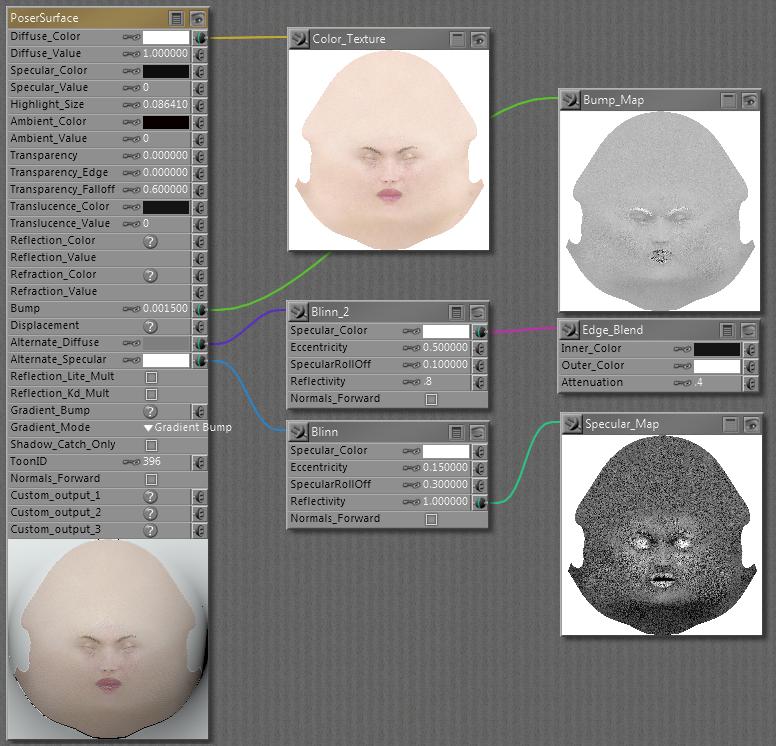Check the Shadow_Catch_Only box

click(152, 445)
